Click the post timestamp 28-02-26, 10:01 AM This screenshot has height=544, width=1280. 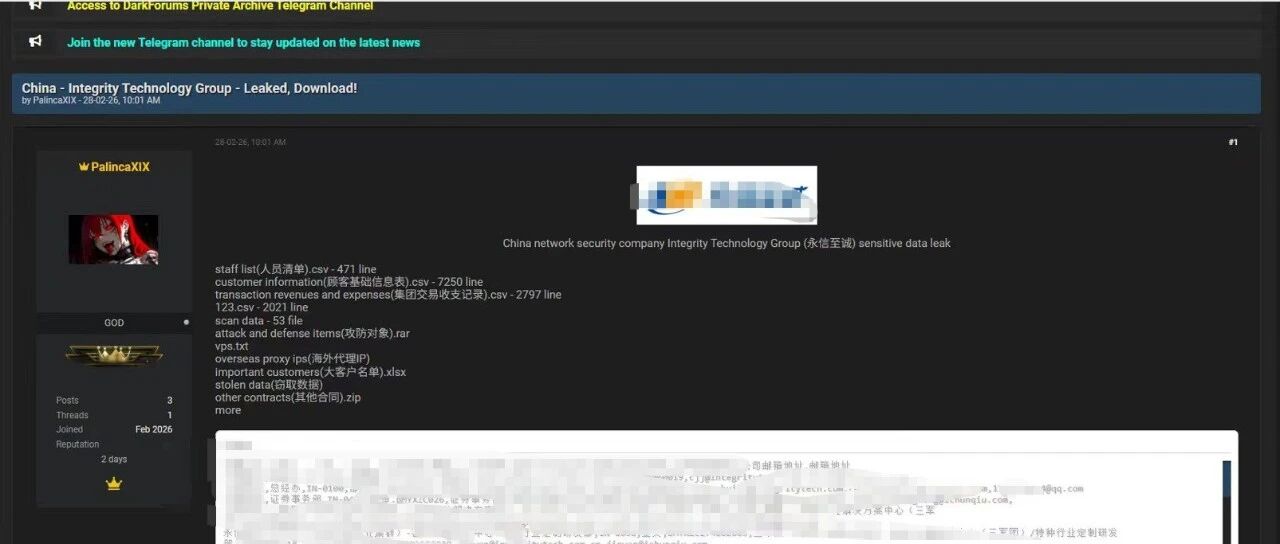click(250, 142)
